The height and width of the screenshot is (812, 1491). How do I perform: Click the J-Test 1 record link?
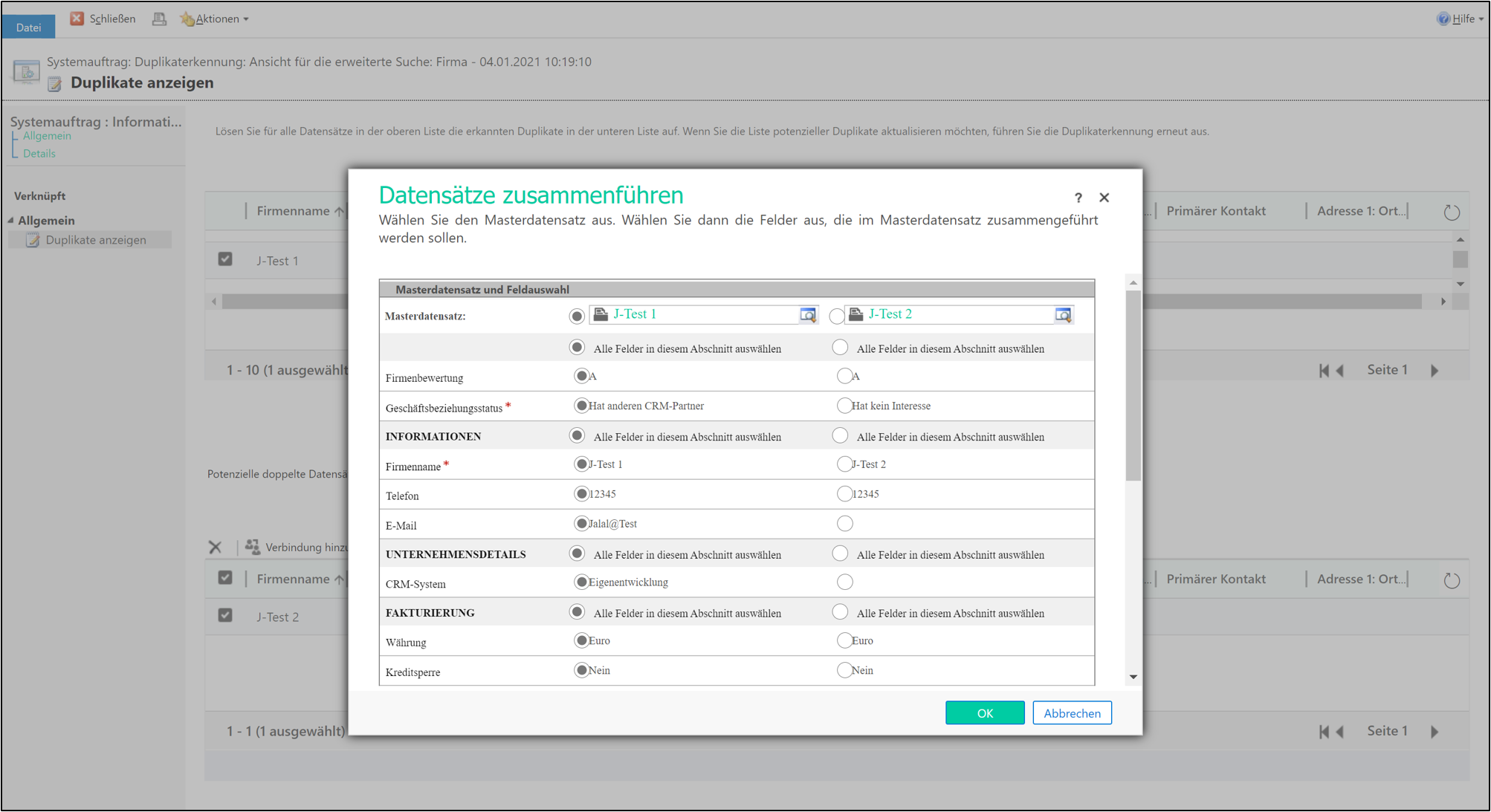(x=635, y=314)
